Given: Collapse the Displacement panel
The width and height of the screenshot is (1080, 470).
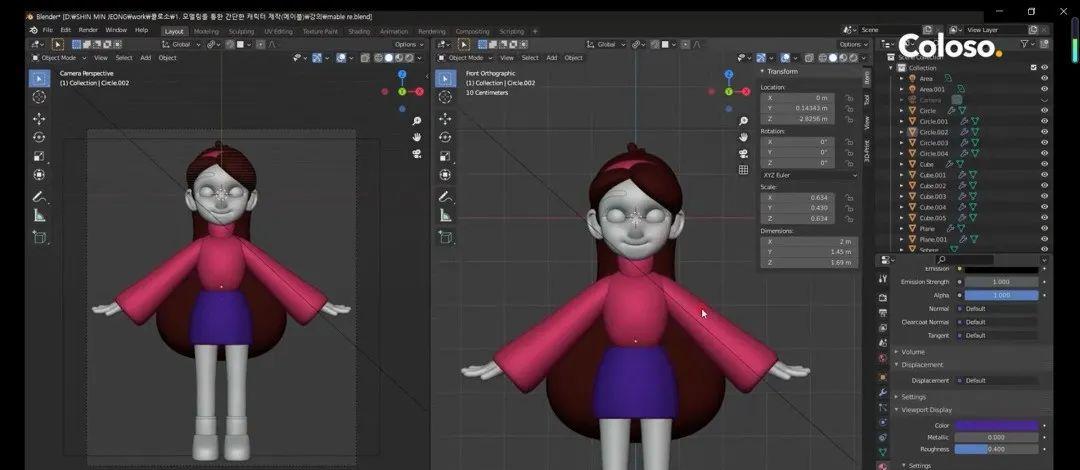Looking at the screenshot, I should [x=922, y=365].
